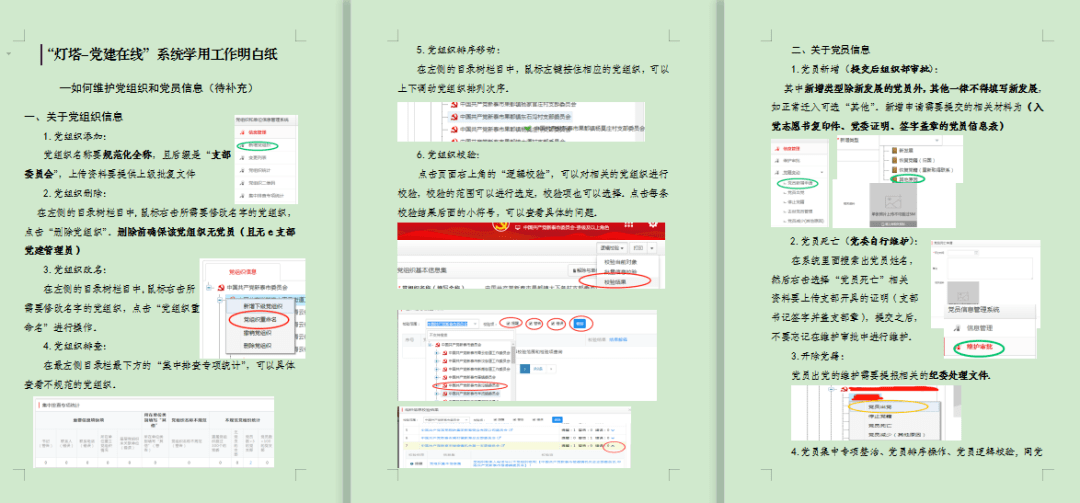Select the '党员出党' context menu picture
This screenshot has height=503, width=1080.
[x=877, y=413]
